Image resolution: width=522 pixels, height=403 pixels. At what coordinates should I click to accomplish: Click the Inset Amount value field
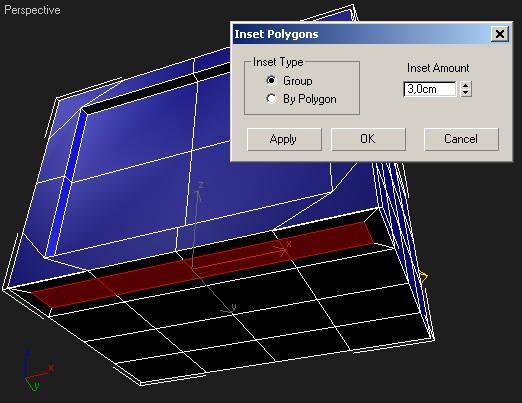tap(430, 89)
